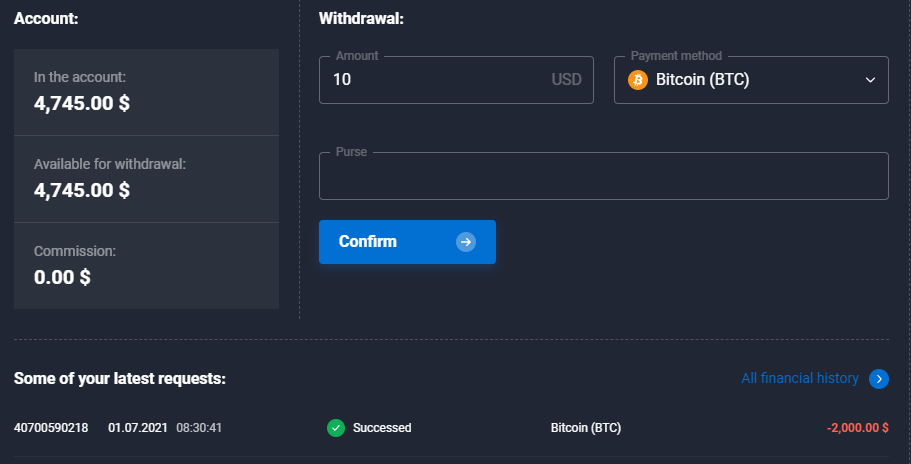The height and width of the screenshot is (464, 911).
Task: Click the Available for withdrawal amount
Action: [x=82, y=189]
